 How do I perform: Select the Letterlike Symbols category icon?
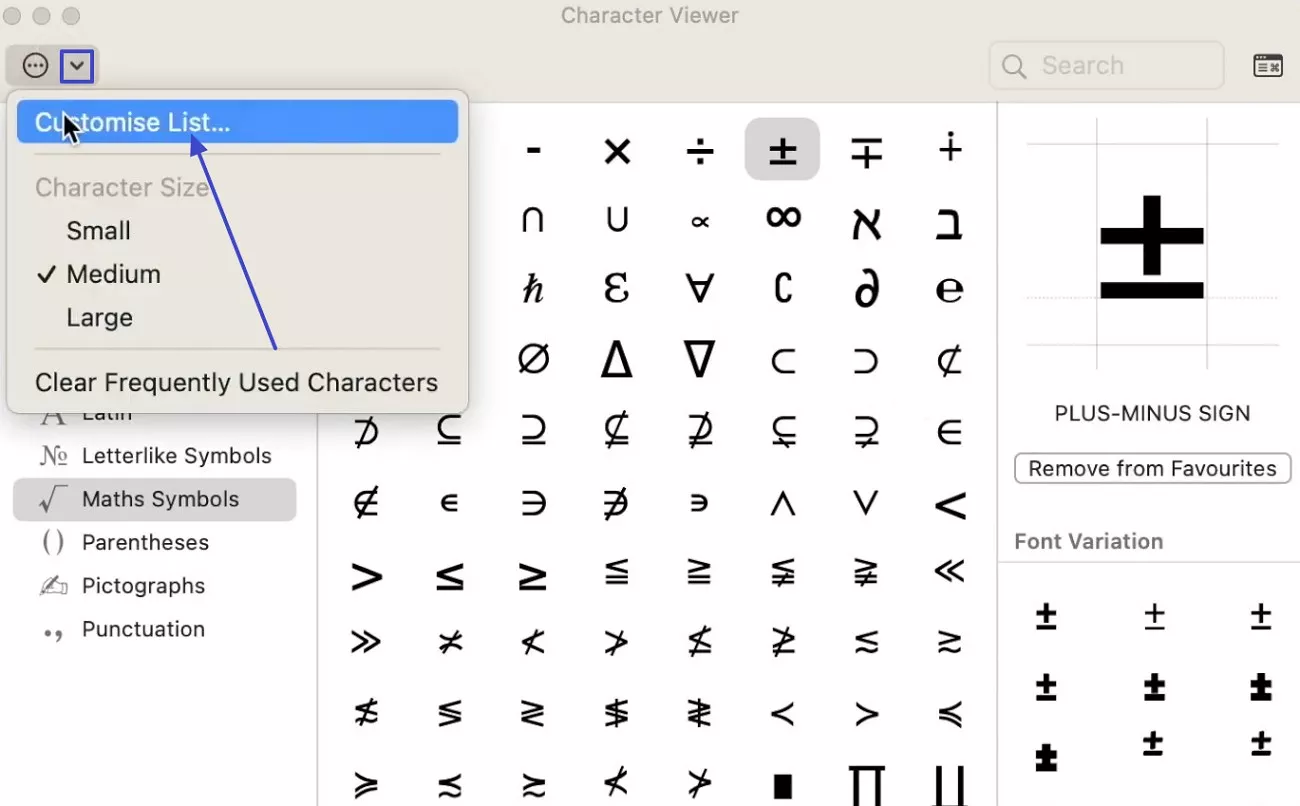(x=52, y=455)
